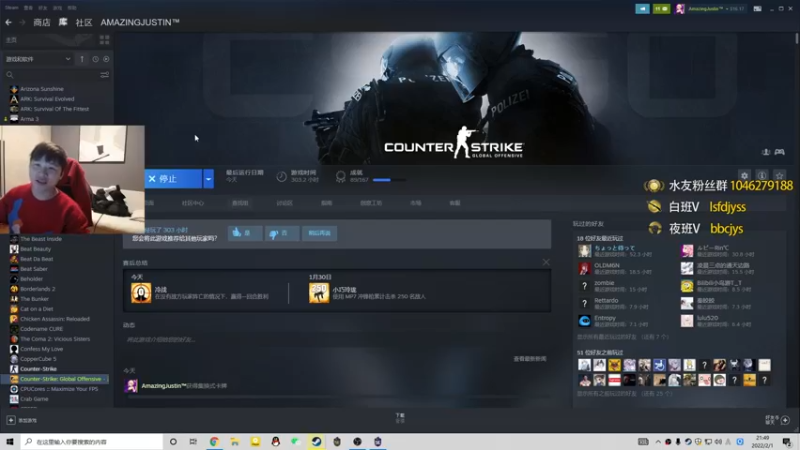Viewport: 800px width, 450px height.
Task: Open the downloads section at bottom
Action: tap(400, 418)
